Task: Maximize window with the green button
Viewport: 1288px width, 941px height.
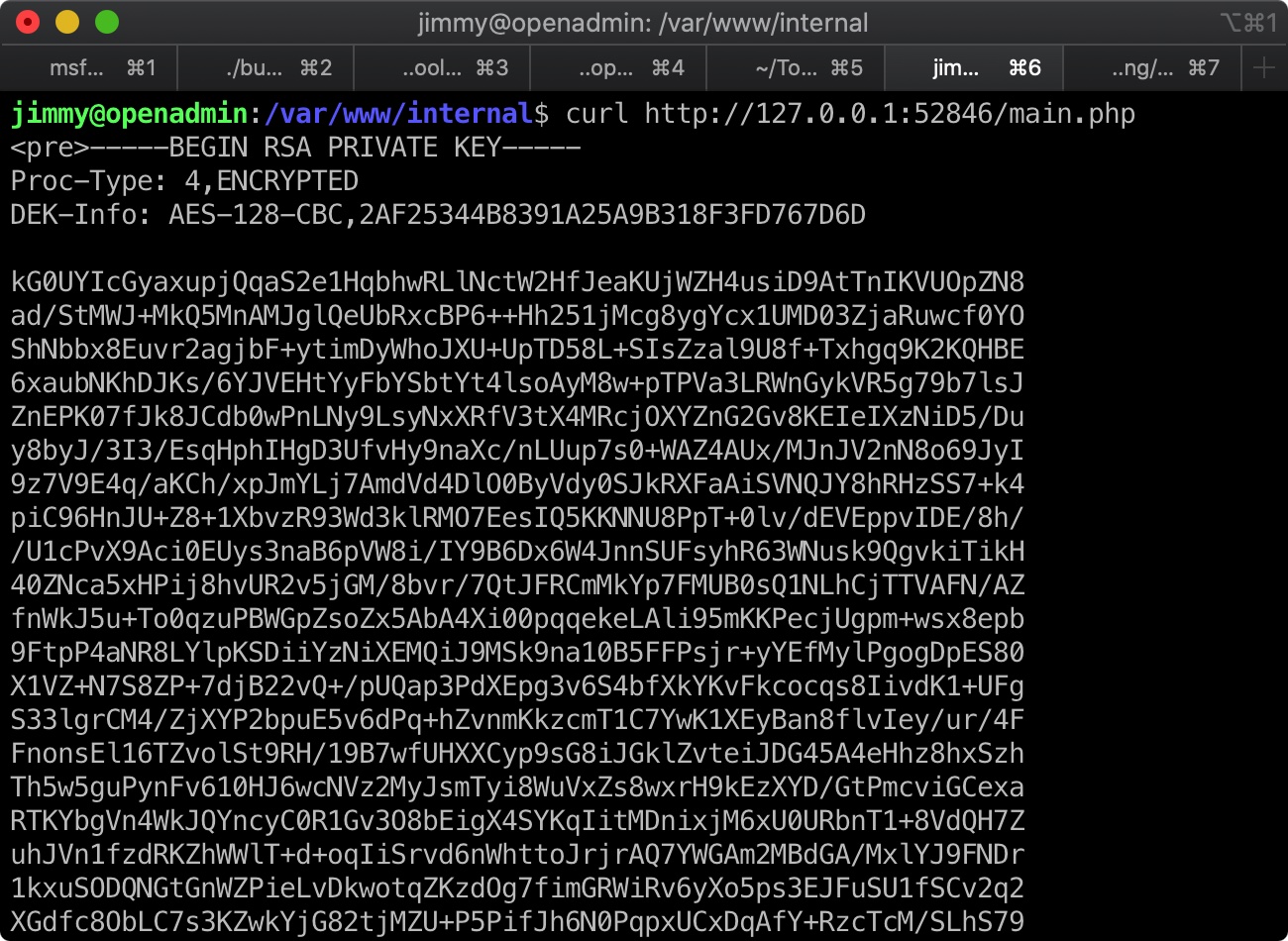Action: tap(107, 22)
